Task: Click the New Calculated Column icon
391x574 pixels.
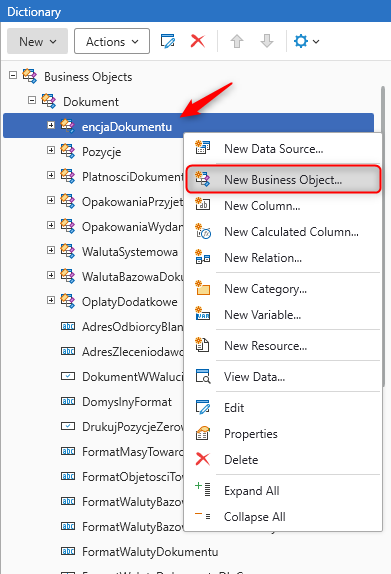Action: [x=203, y=232]
